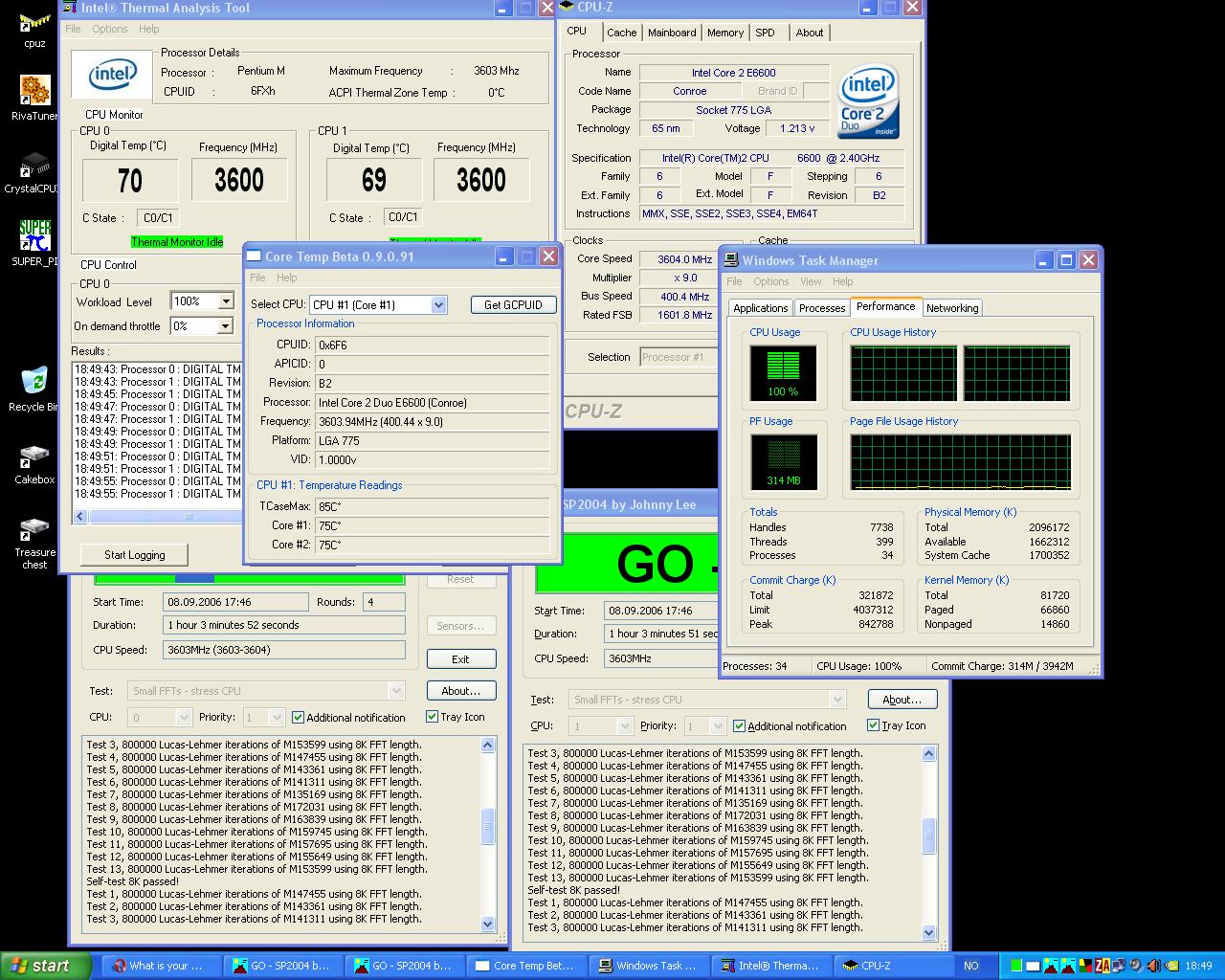
Task: Switch to Core Temp via taskbar button
Action: click(x=524, y=966)
